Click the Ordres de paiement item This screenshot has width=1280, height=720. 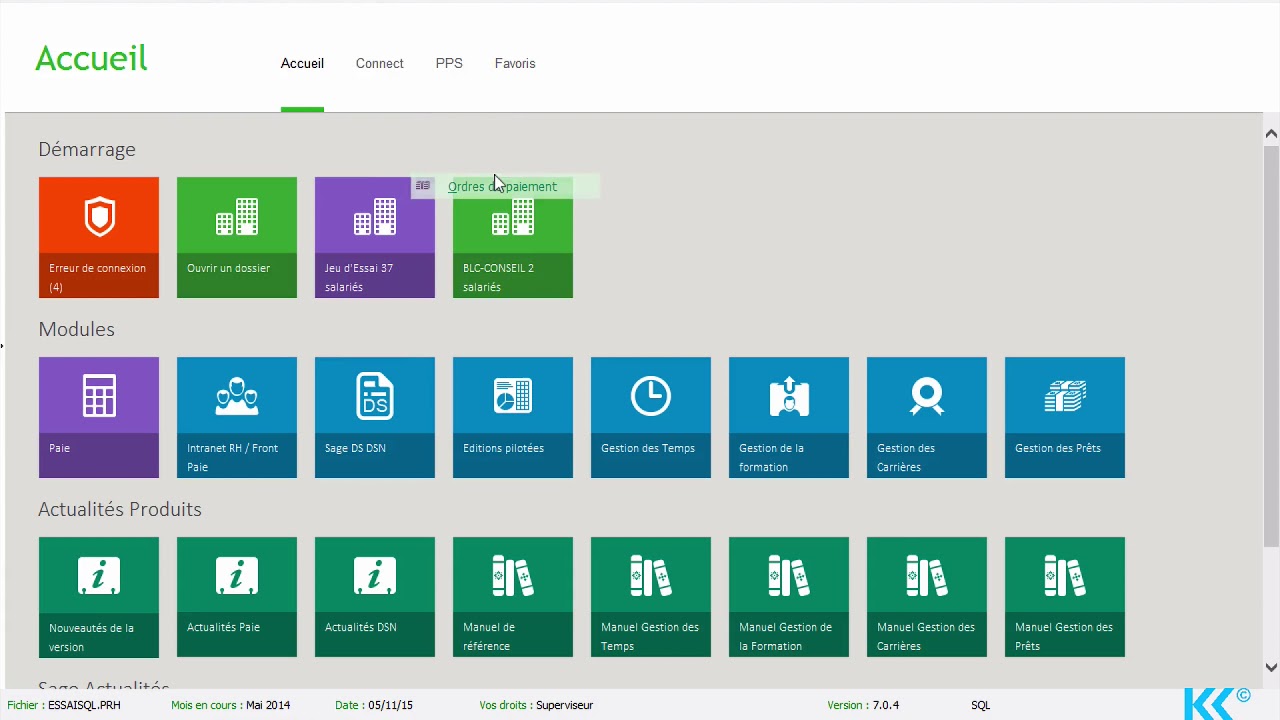pyautogui.click(x=505, y=186)
